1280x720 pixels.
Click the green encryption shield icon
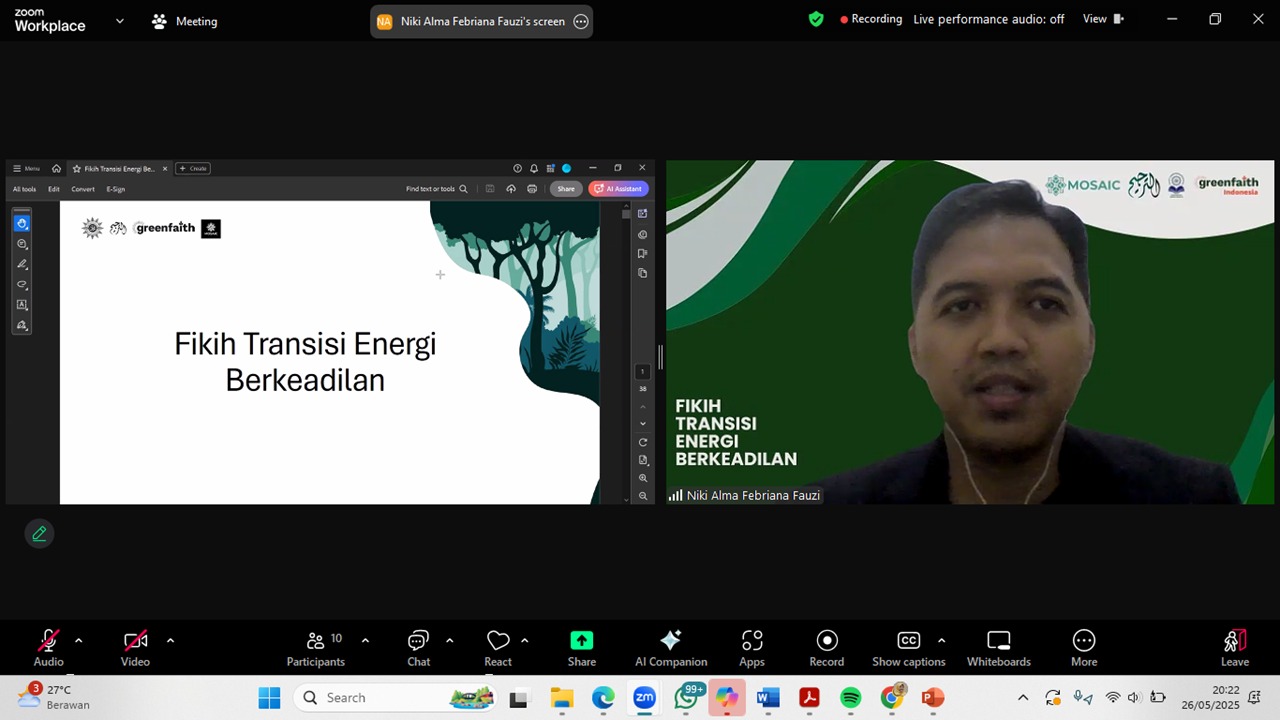coord(816,19)
